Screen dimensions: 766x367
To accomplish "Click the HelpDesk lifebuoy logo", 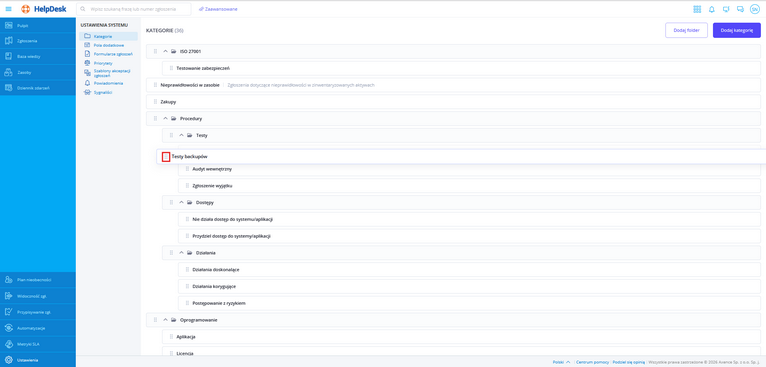I will [x=25, y=9].
